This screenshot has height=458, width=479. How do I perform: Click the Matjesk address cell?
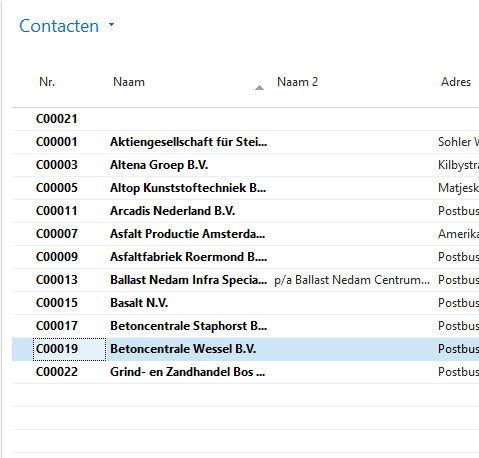pos(458,188)
